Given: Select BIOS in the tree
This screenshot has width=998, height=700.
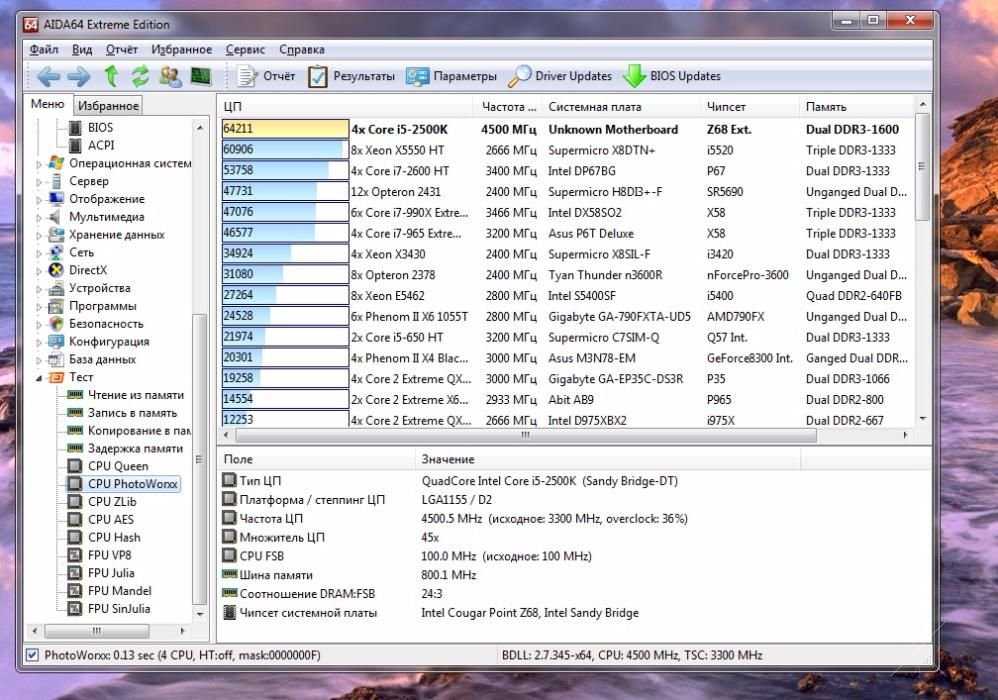Looking at the screenshot, I should [x=100, y=127].
